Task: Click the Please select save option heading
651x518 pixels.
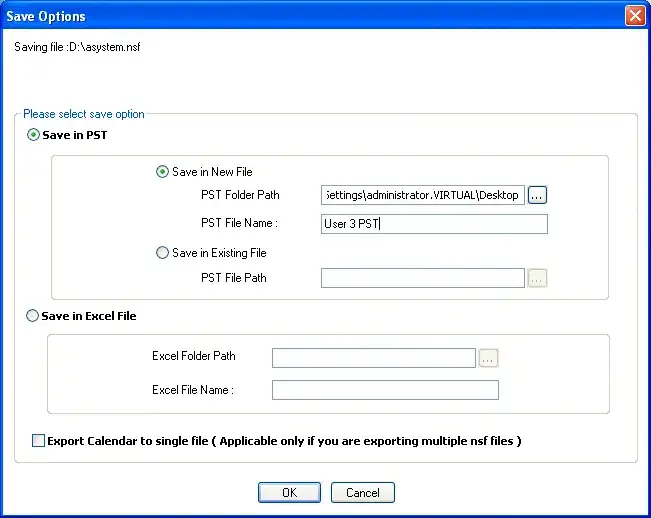Action: pos(84,114)
